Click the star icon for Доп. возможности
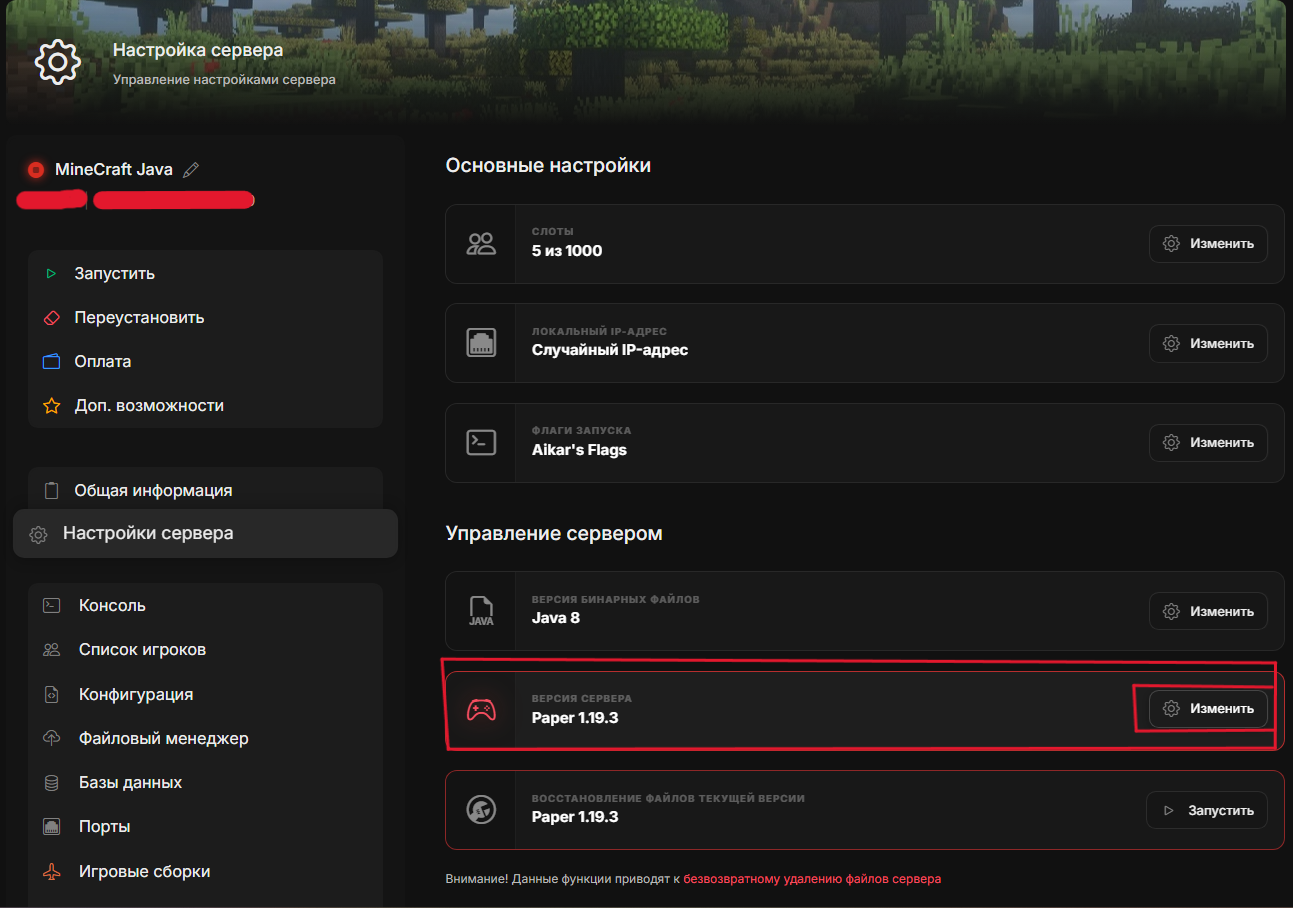The height and width of the screenshot is (908, 1293). point(52,406)
